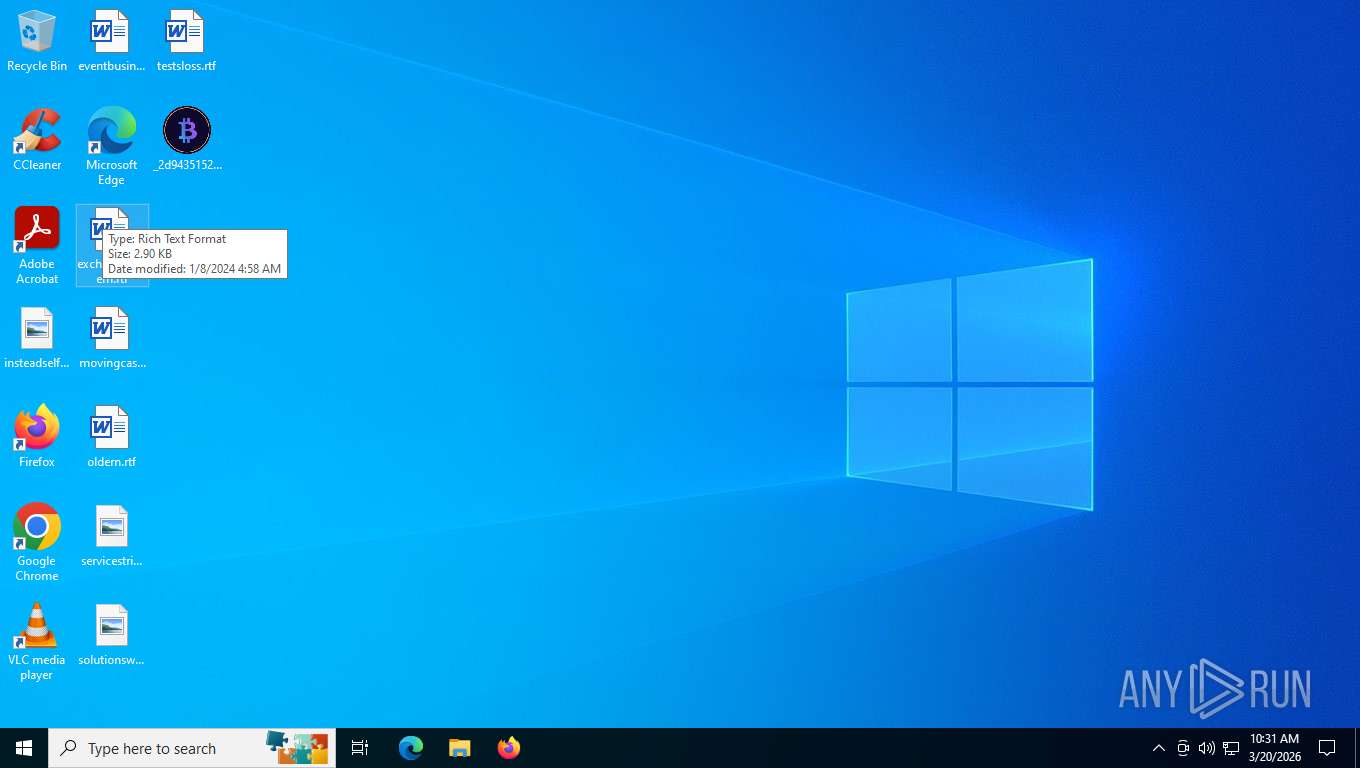Image resolution: width=1360 pixels, height=768 pixels.
Task: Select the solutionsw... image file
Action: pos(111,635)
